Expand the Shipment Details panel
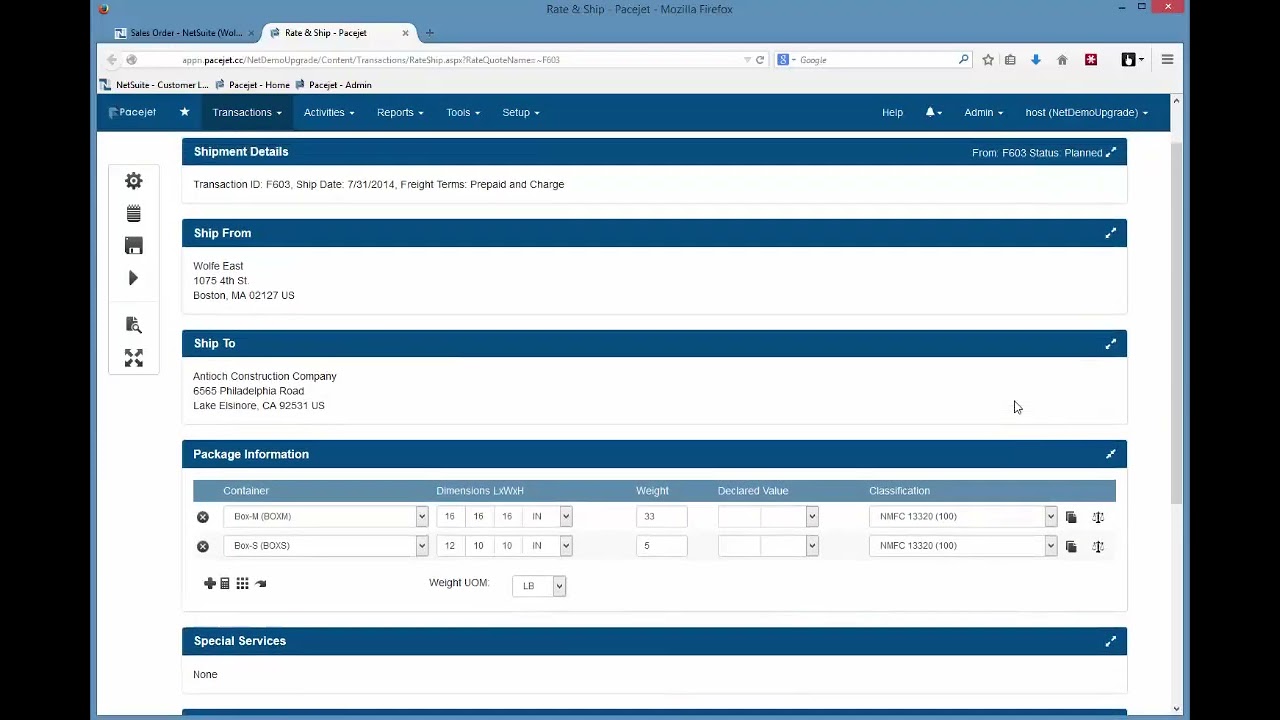 click(x=1111, y=152)
